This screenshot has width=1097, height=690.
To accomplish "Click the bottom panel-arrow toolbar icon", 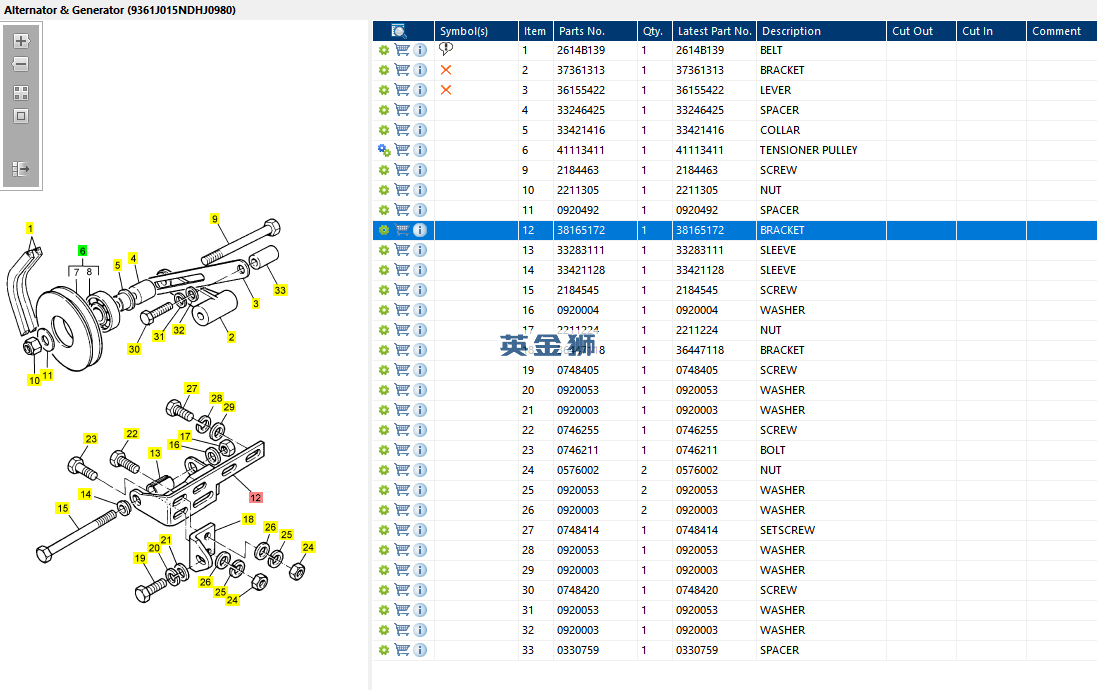I will pos(21,169).
